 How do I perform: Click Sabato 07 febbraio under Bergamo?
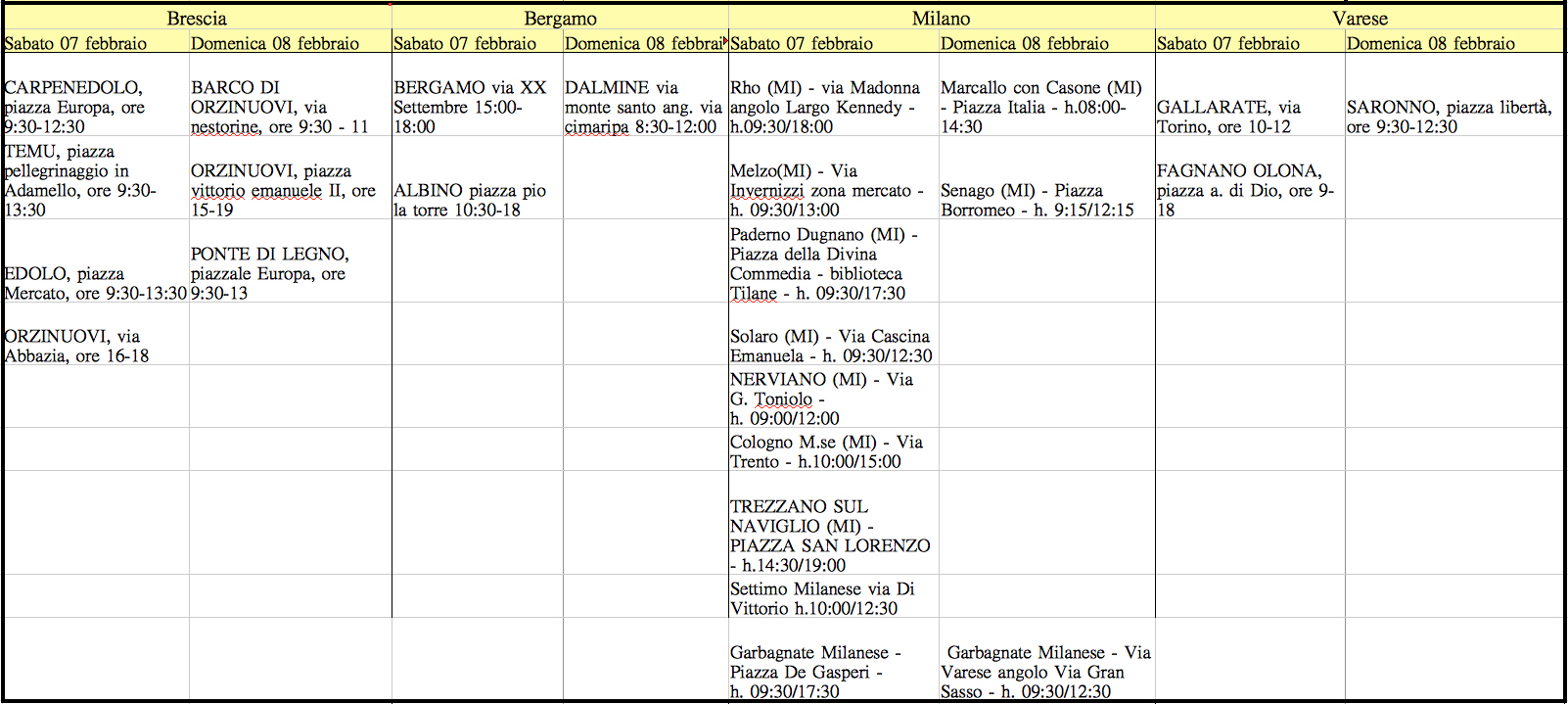pyautogui.click(x=478, y=43)
